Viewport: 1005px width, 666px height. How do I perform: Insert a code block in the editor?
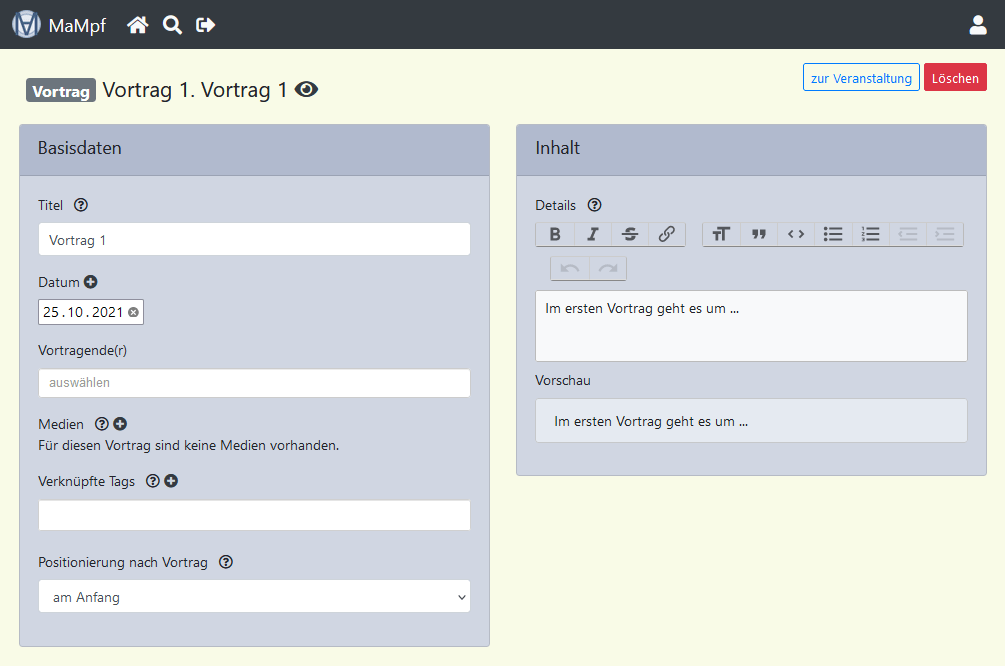(796, 234)
